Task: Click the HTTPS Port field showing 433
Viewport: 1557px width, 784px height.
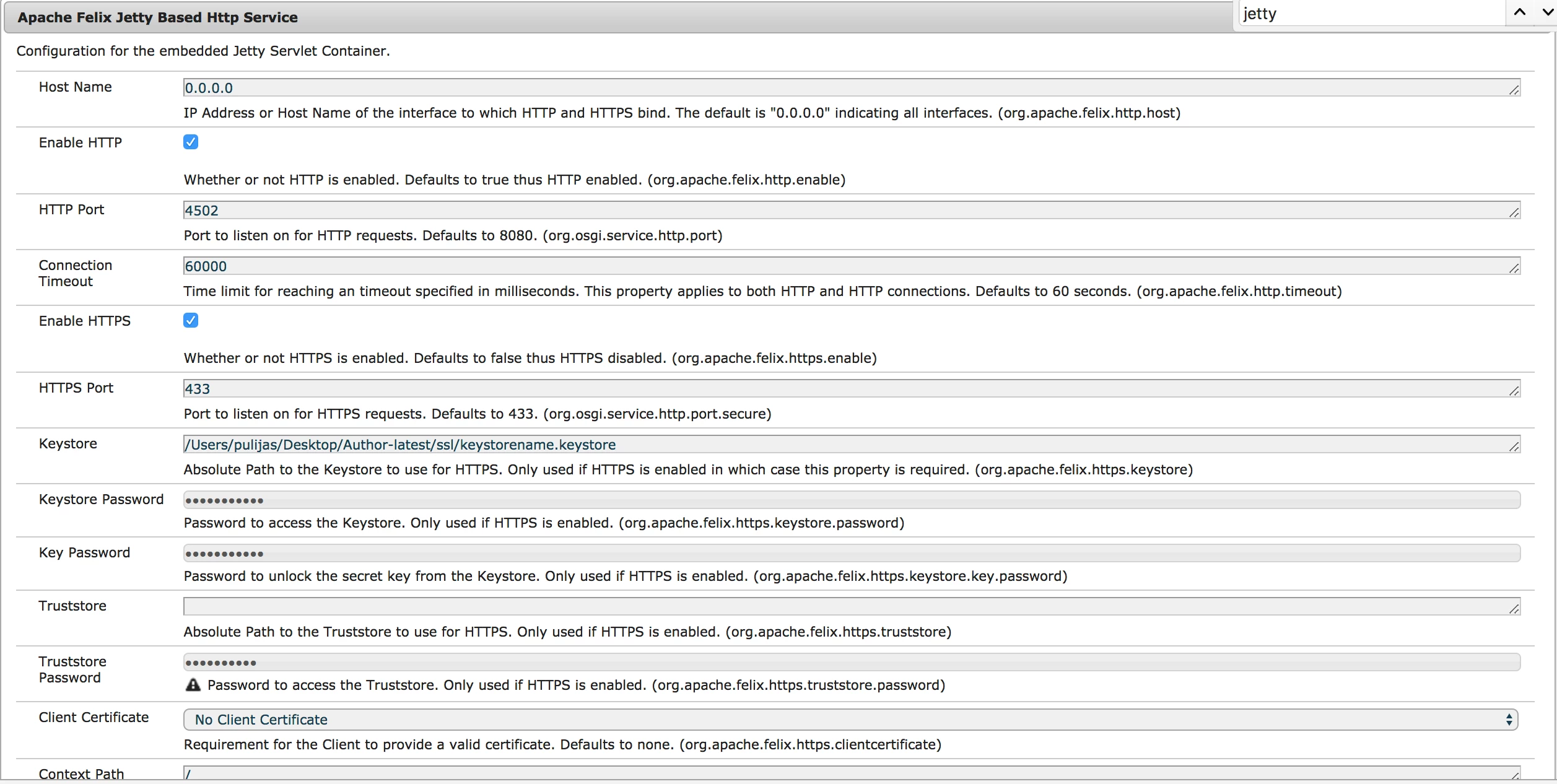Action: [x=848, y=389]
